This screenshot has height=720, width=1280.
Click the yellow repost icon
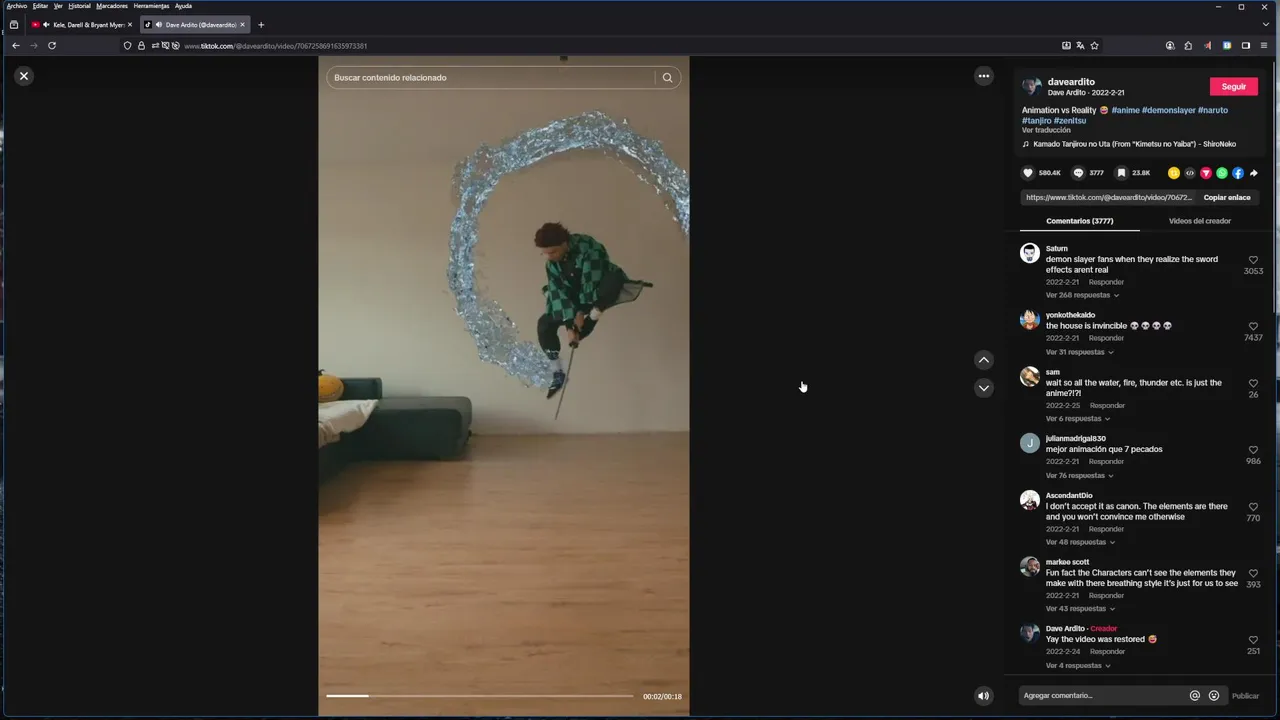[1174, 173]
